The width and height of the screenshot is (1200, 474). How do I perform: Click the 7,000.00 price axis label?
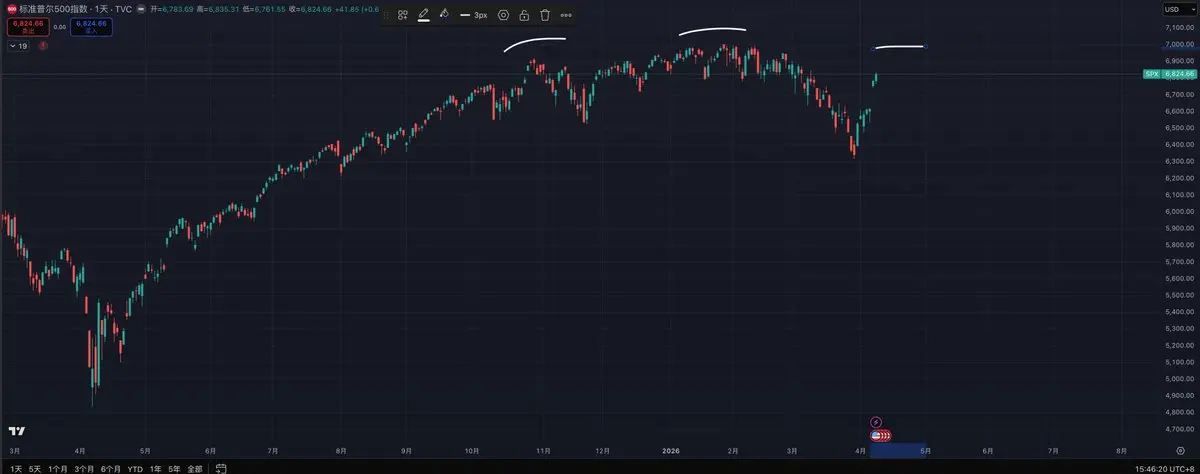(x=1179, y=43)
